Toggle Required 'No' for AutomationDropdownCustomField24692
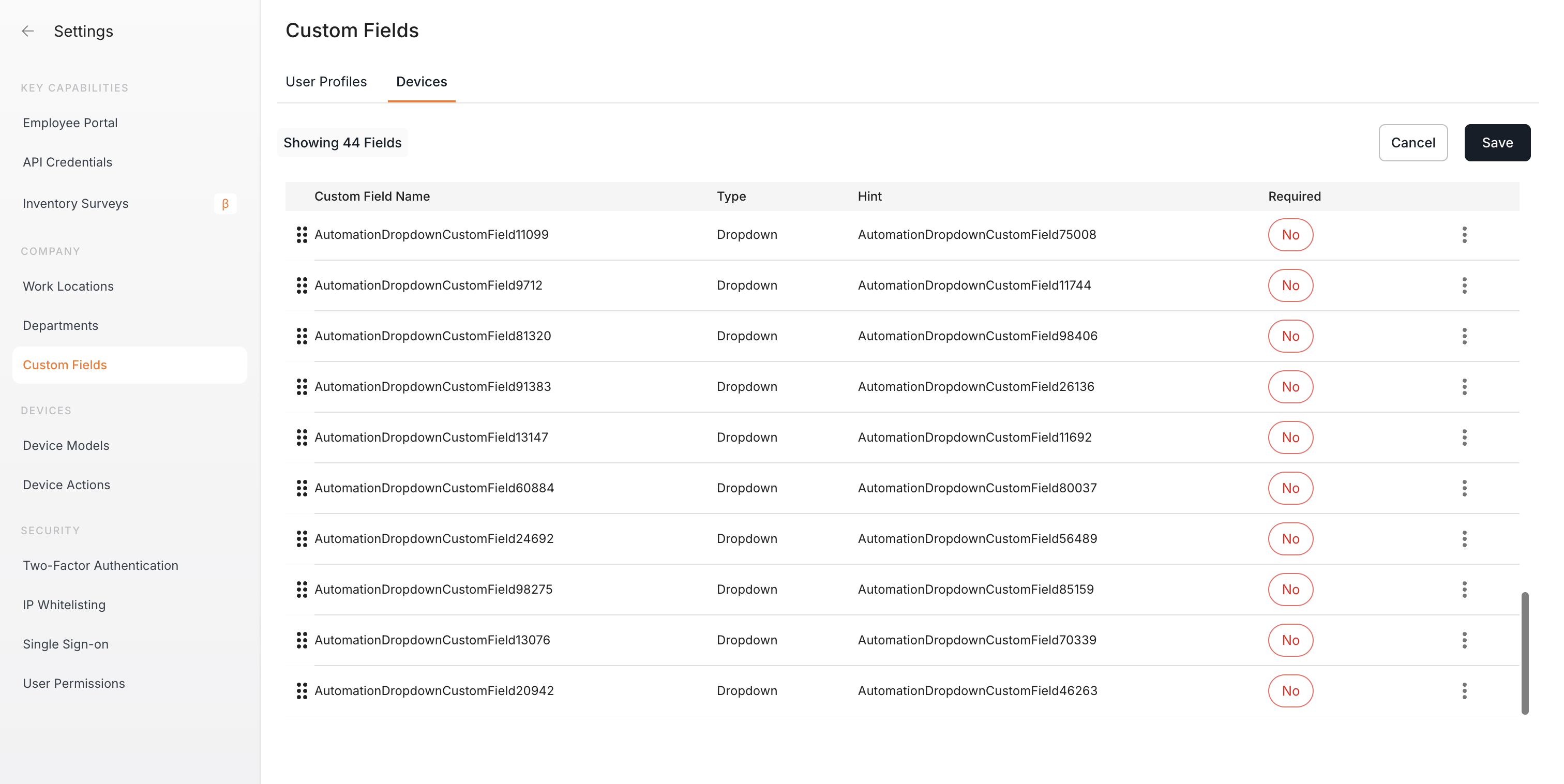This screenshot has width=1564, height=784. (1290, 539)
